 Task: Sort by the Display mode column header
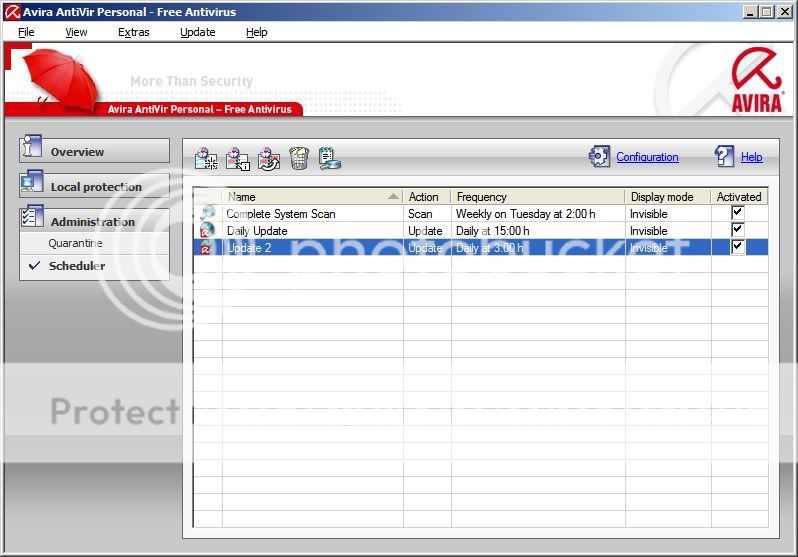[x=668, y=197]
